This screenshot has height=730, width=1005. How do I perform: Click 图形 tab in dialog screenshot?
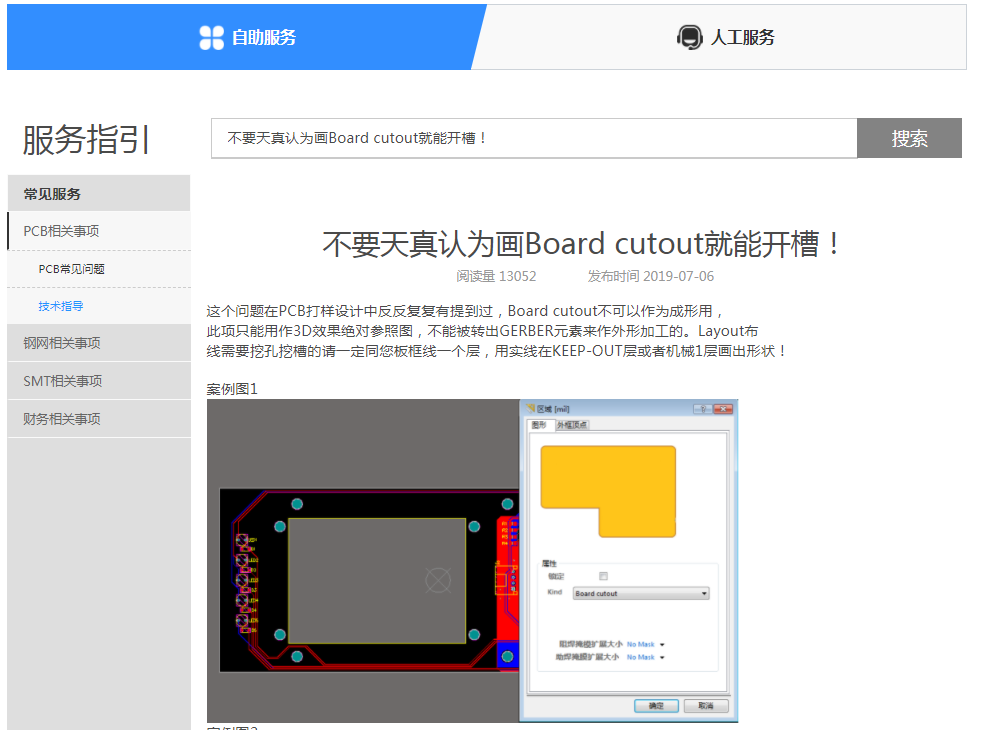coord(539,425)
